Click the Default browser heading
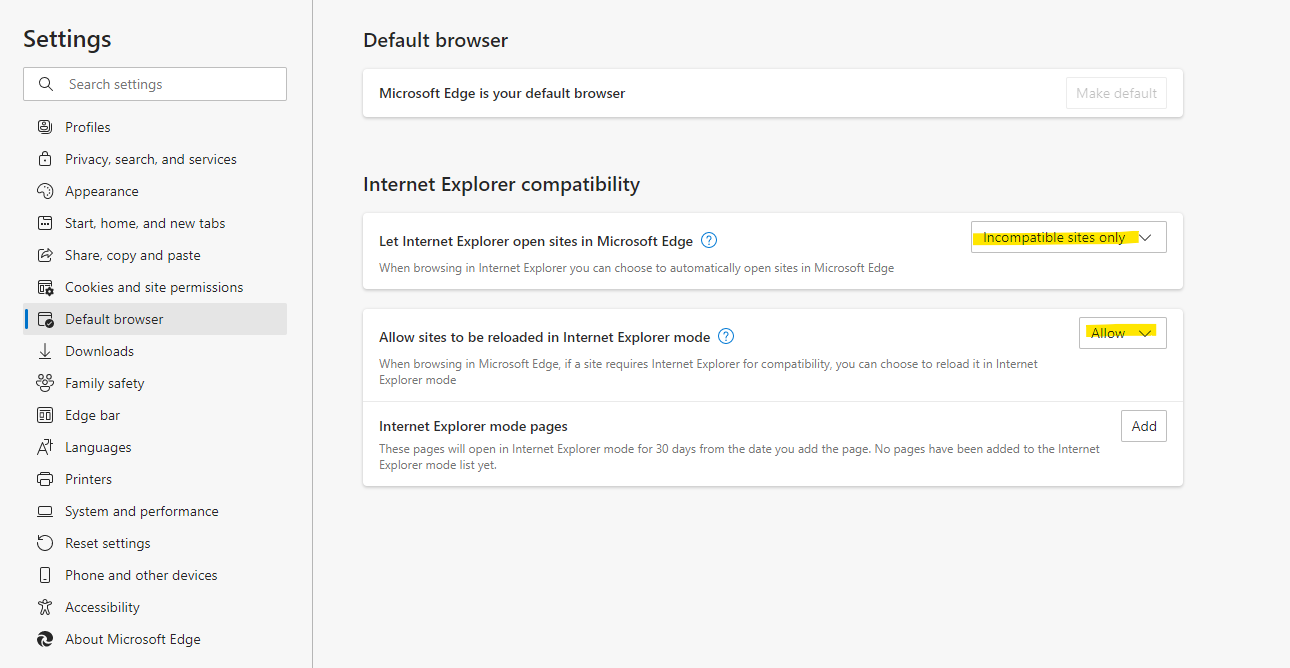The image size is (1290, 668). 435,40
